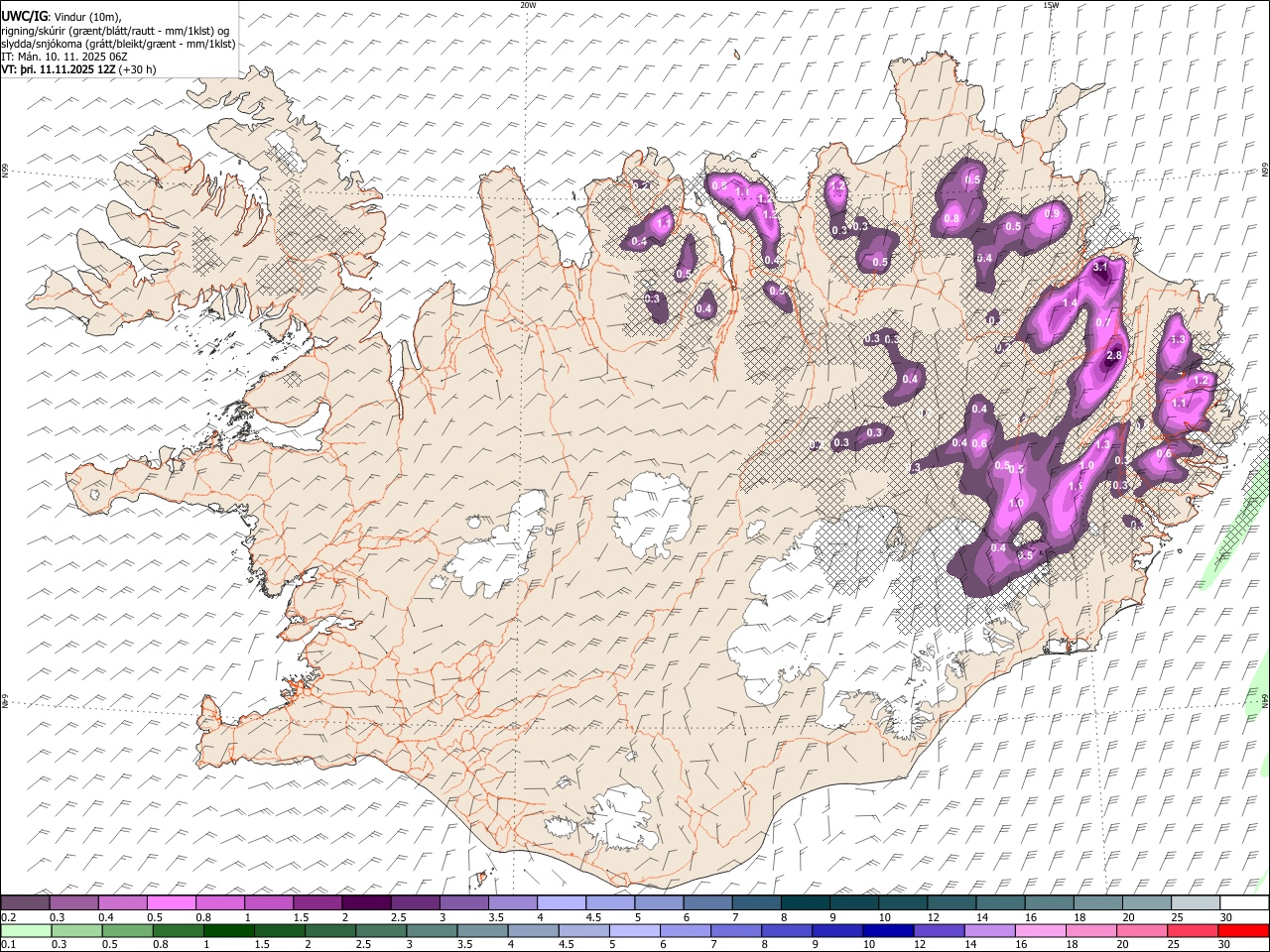Click the 2.8 snowfall value on the map
Viewport: 1270px width, 952px height.
coord(1113,356)
